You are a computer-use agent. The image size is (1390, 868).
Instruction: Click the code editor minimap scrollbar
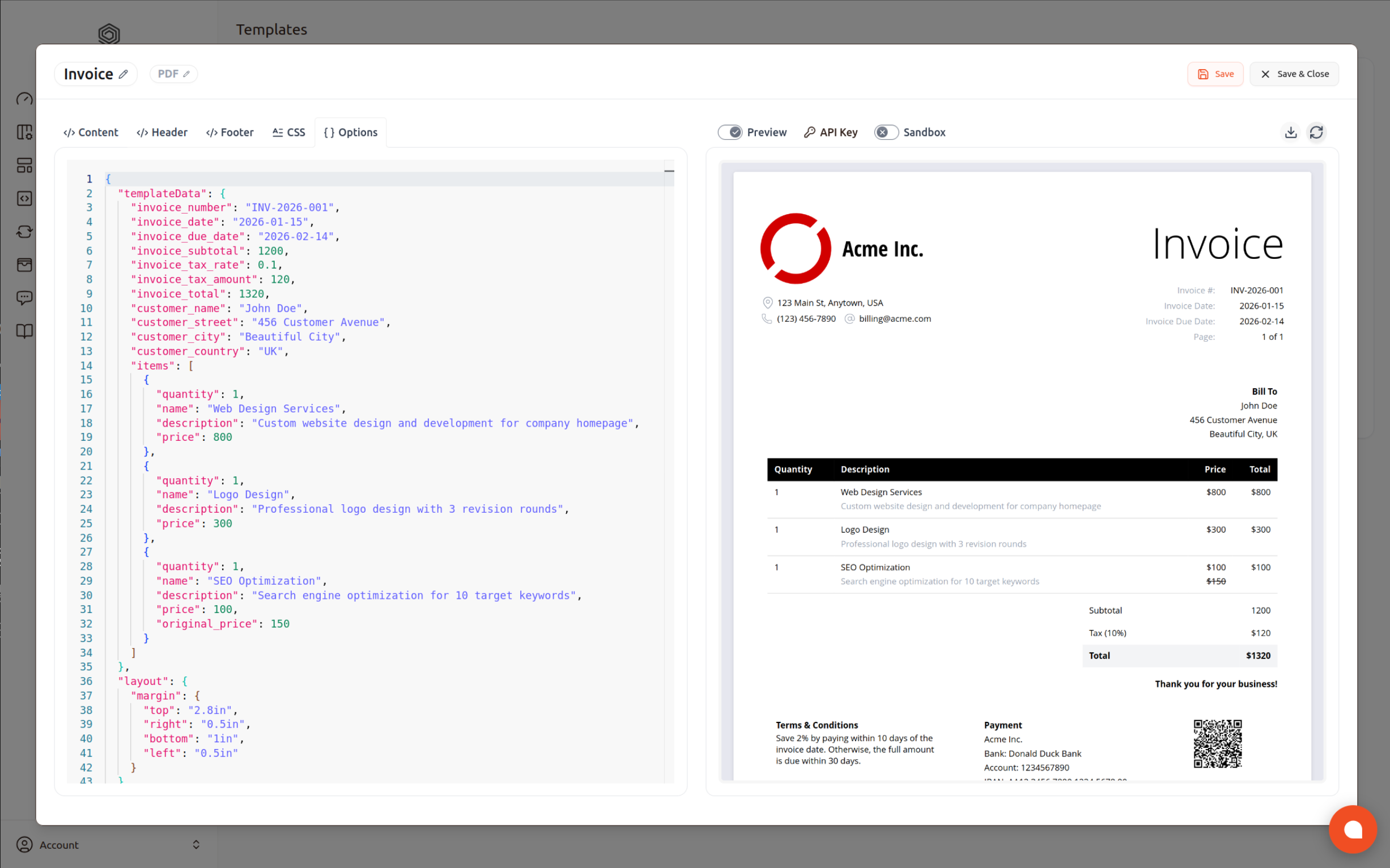[x=669, y=471]
